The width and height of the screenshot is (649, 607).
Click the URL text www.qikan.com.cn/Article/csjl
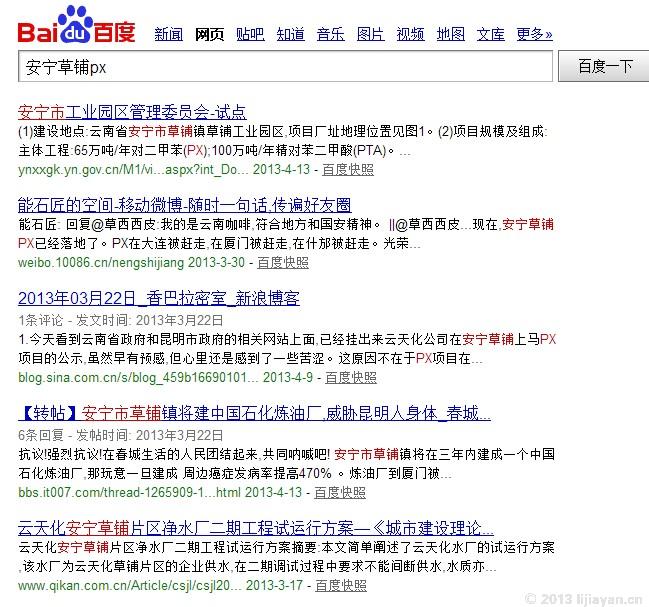click(130, 585)
